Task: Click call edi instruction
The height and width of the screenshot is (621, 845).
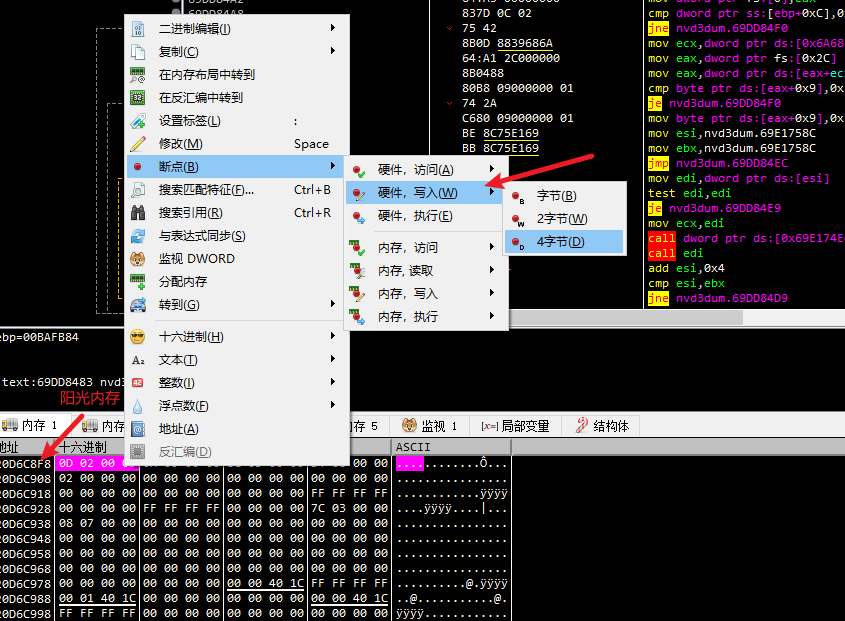Action: pos(676,253)
